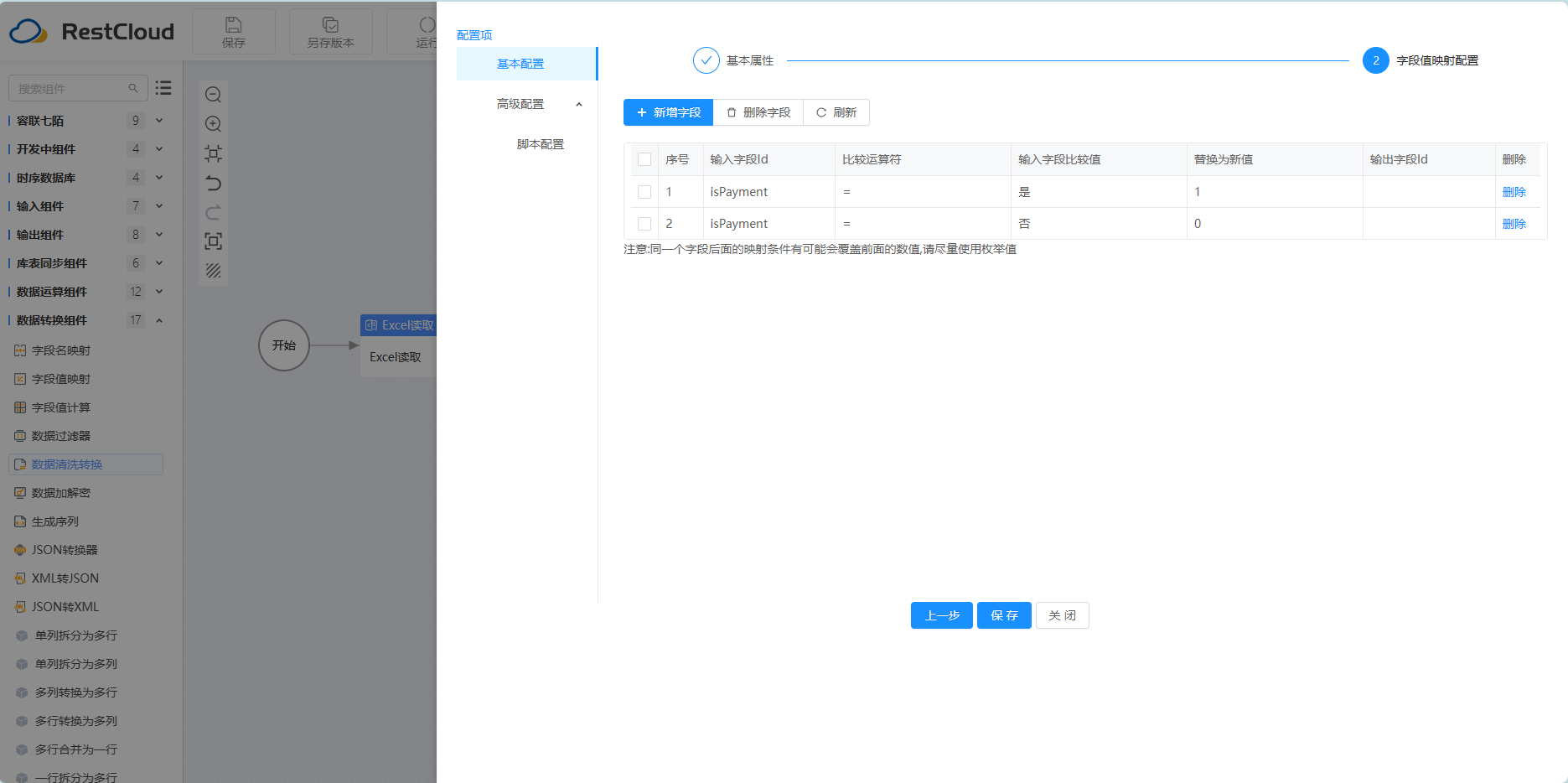The image size is (1568, 783).
Task: Select the 数据加解密 component
Action: click(53, 493)
